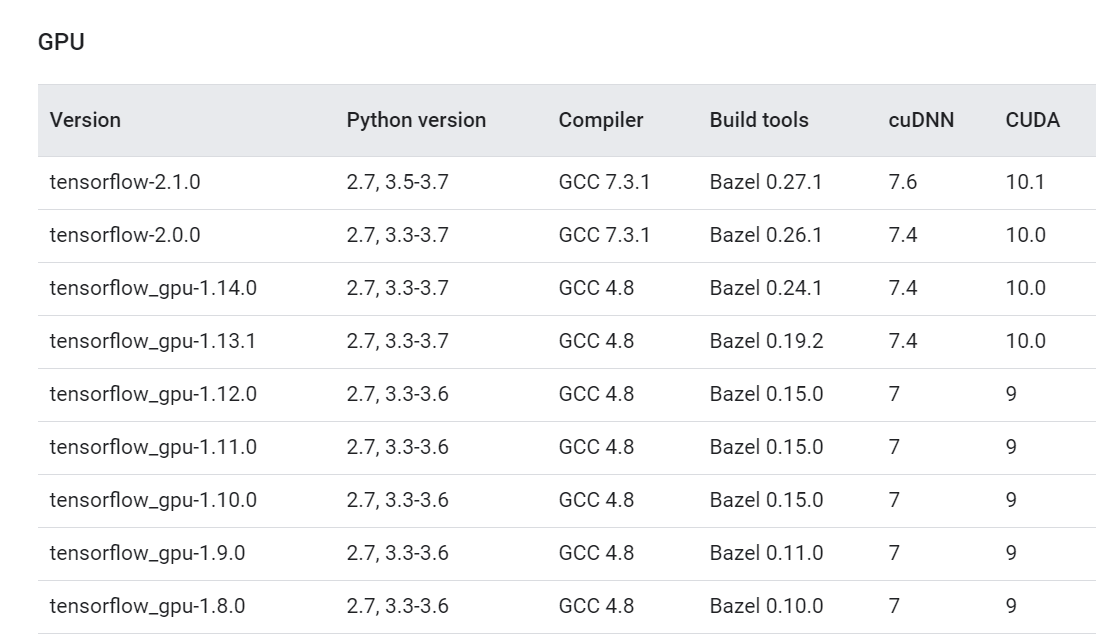The height and width of the screenshot is (635, 1116).
Task: Click the Version column header
Action: click(85, 120)
